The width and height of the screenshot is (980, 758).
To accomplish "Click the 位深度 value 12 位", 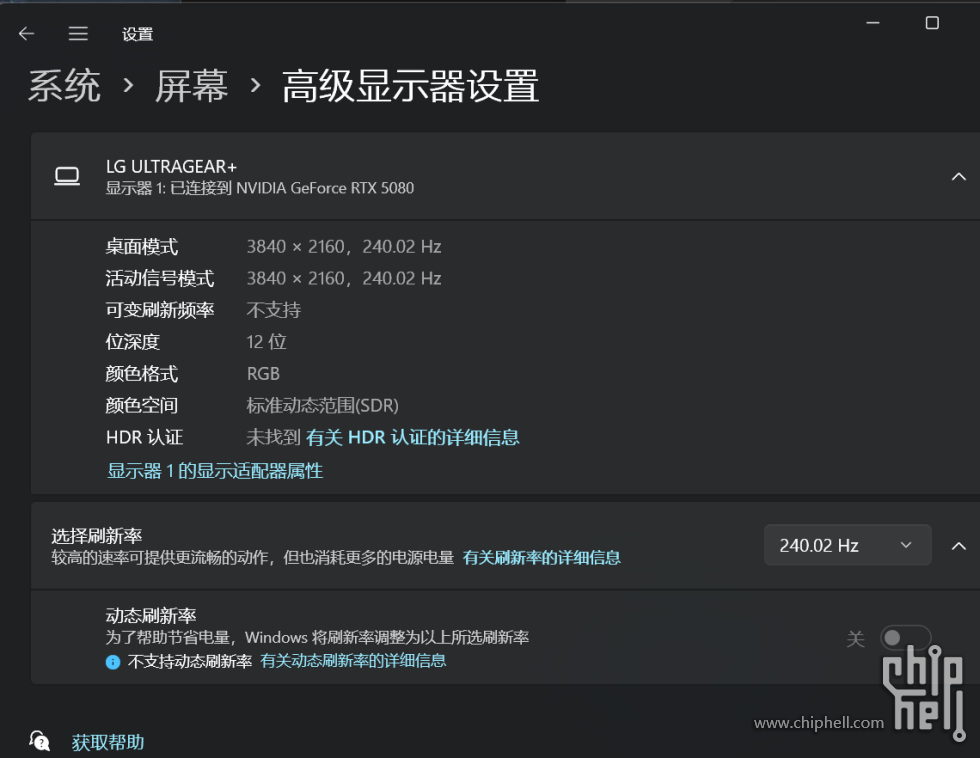I will [266, 342].
